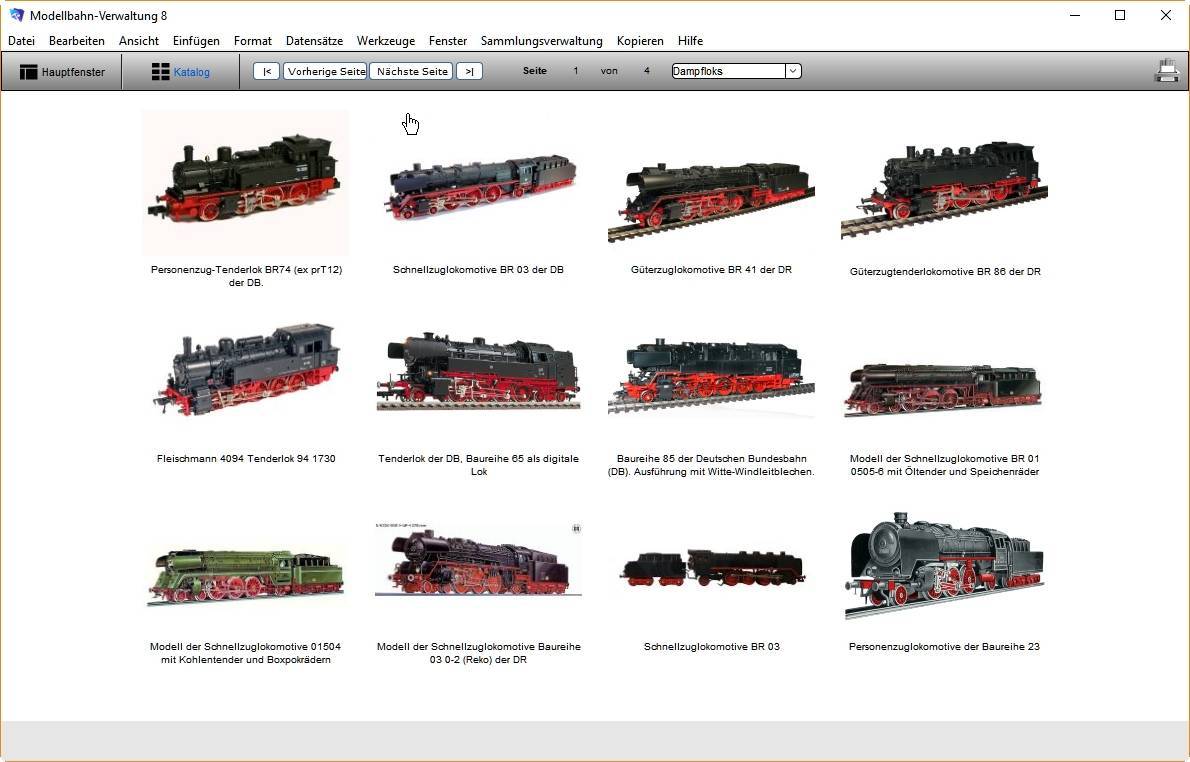Screen dimensions: 1190x762
Task: Open the Fleischmann 4094 Tenderlok thumbnail
Action: [x=246, y=372]
